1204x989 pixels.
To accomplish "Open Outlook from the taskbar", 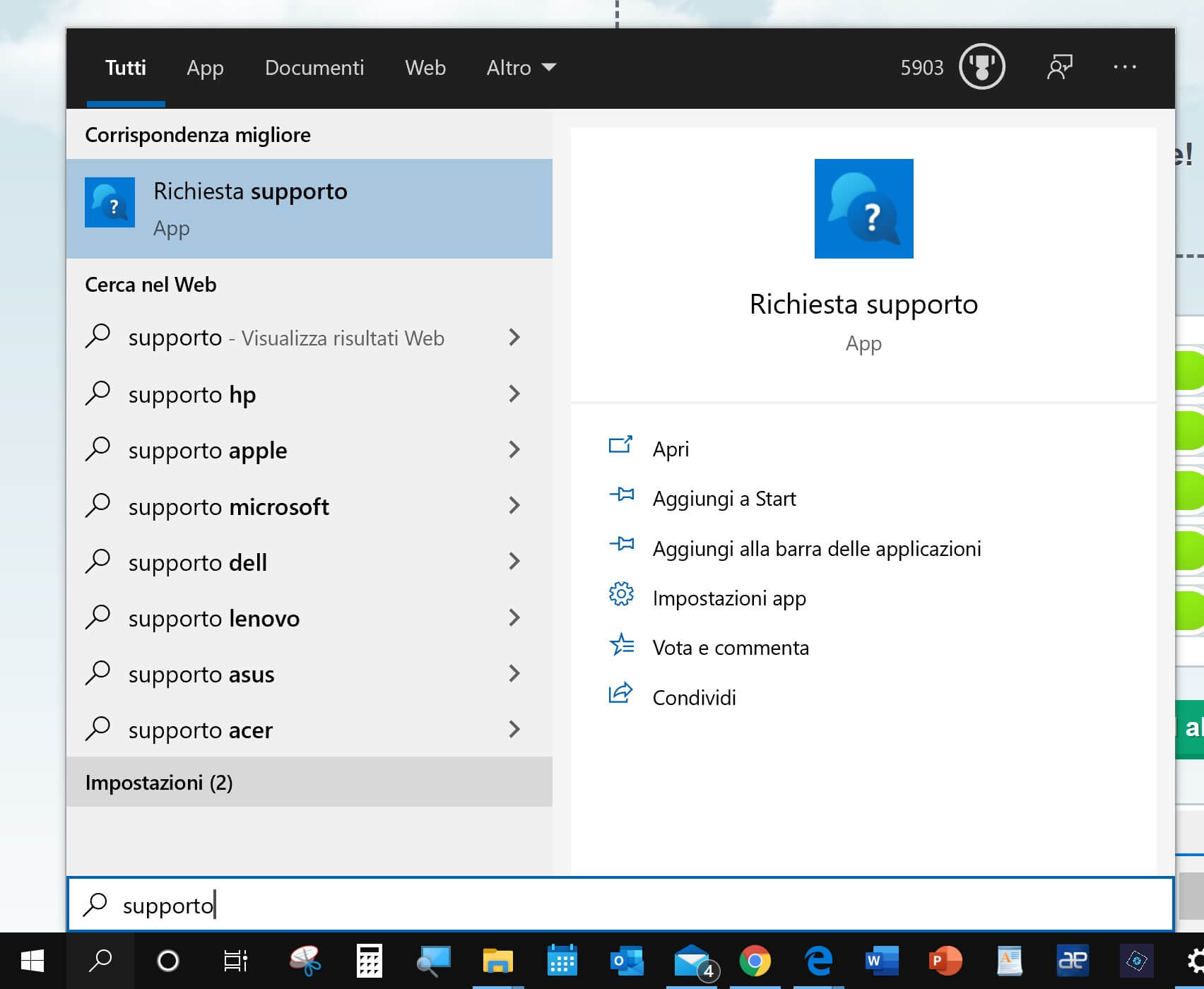I will point(626,961).
